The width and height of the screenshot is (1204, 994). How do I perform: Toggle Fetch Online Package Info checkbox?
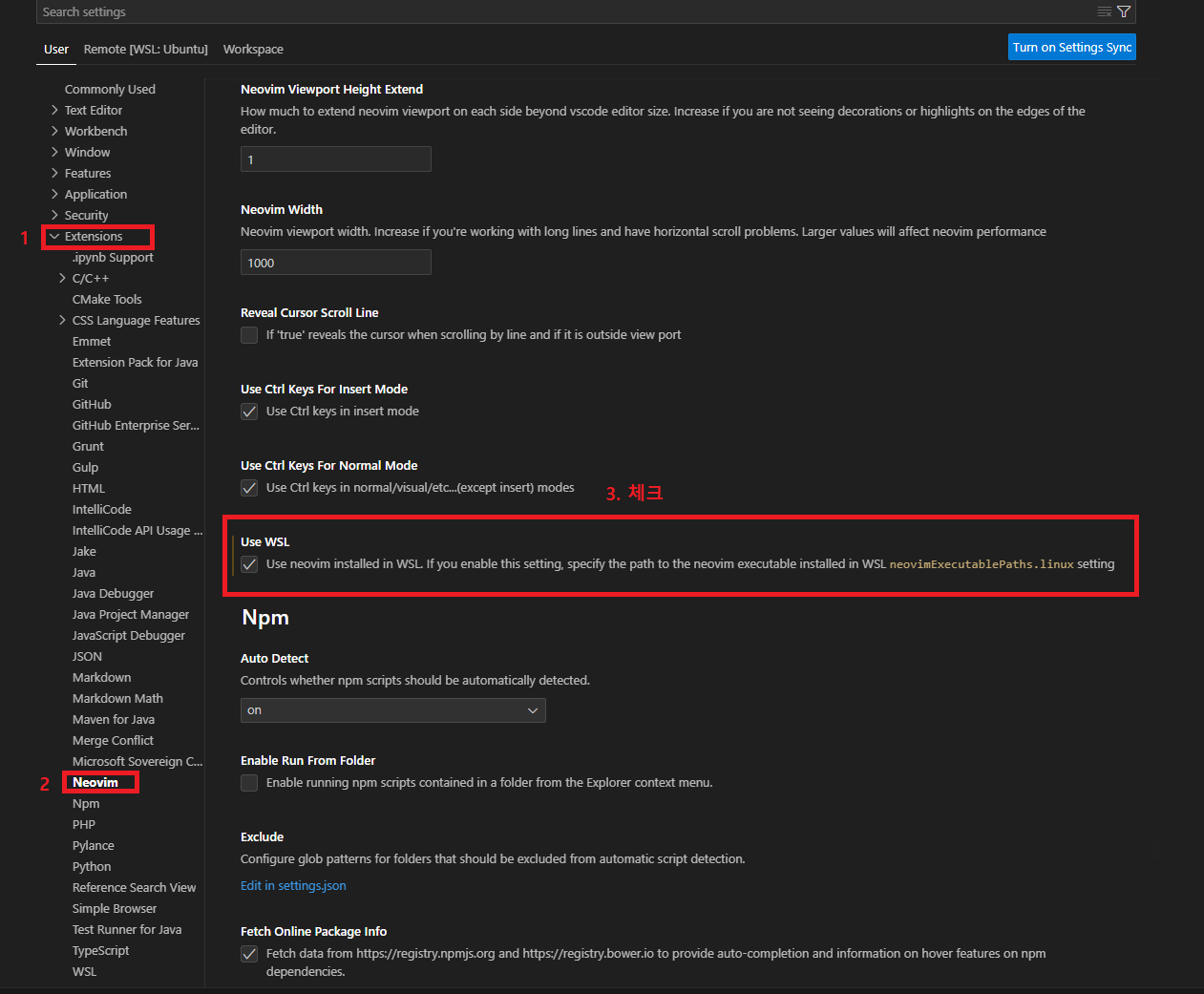coord(249,954)
